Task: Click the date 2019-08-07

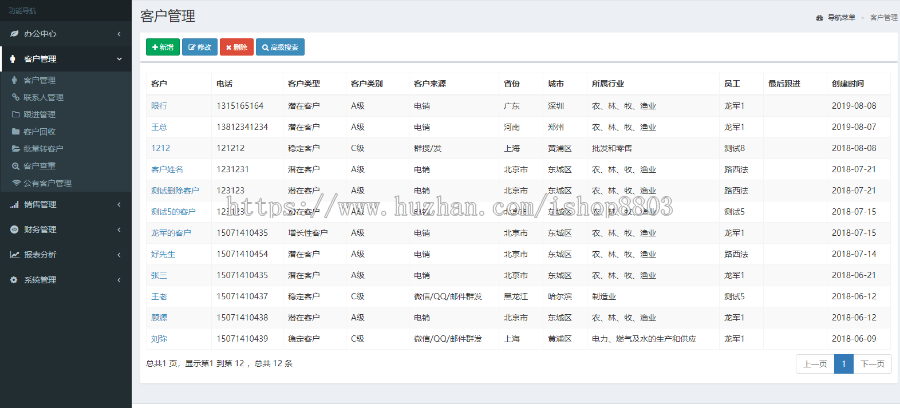Action: click(854, 127)
